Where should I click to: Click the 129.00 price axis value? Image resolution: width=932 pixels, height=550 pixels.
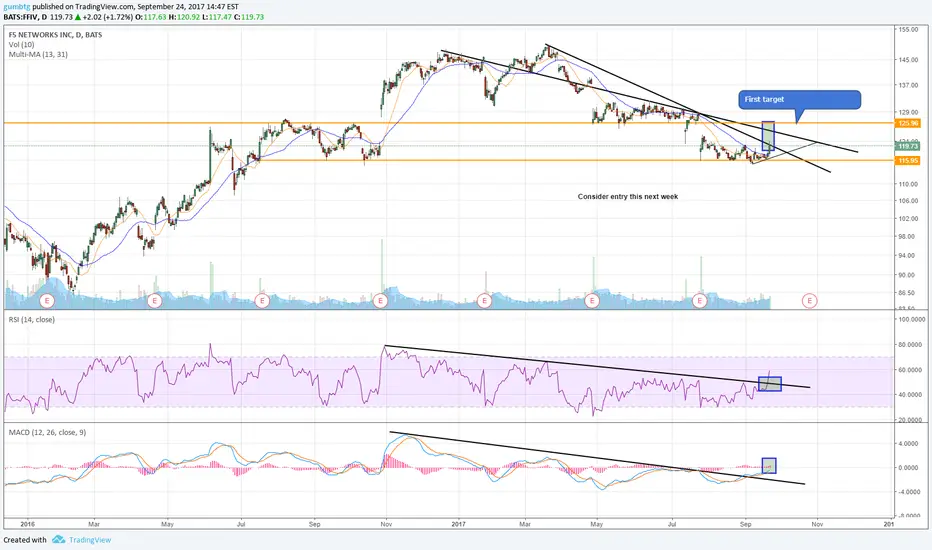(x=908, y=112)
